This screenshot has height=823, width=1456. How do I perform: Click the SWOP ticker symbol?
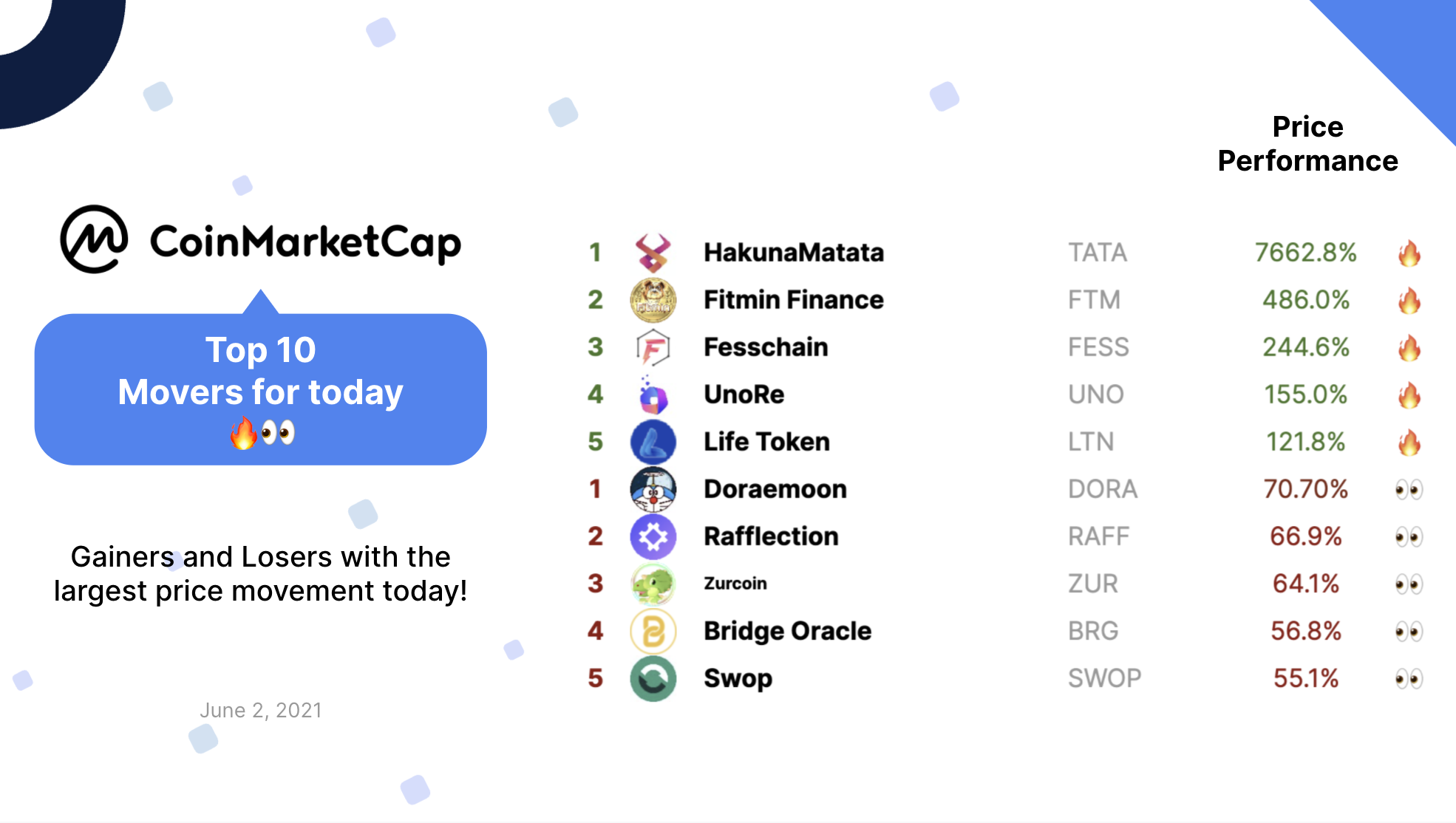point(1105,678)
